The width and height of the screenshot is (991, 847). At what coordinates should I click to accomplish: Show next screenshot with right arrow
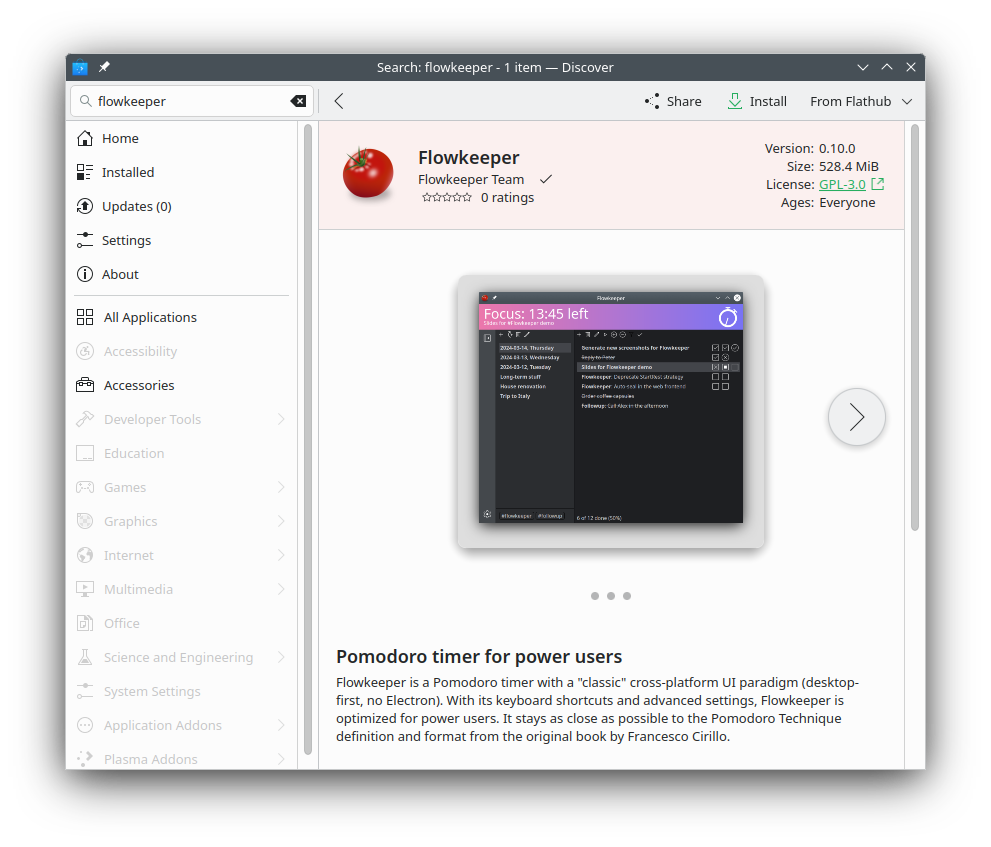pyautogui.click(x=856, y=417)
